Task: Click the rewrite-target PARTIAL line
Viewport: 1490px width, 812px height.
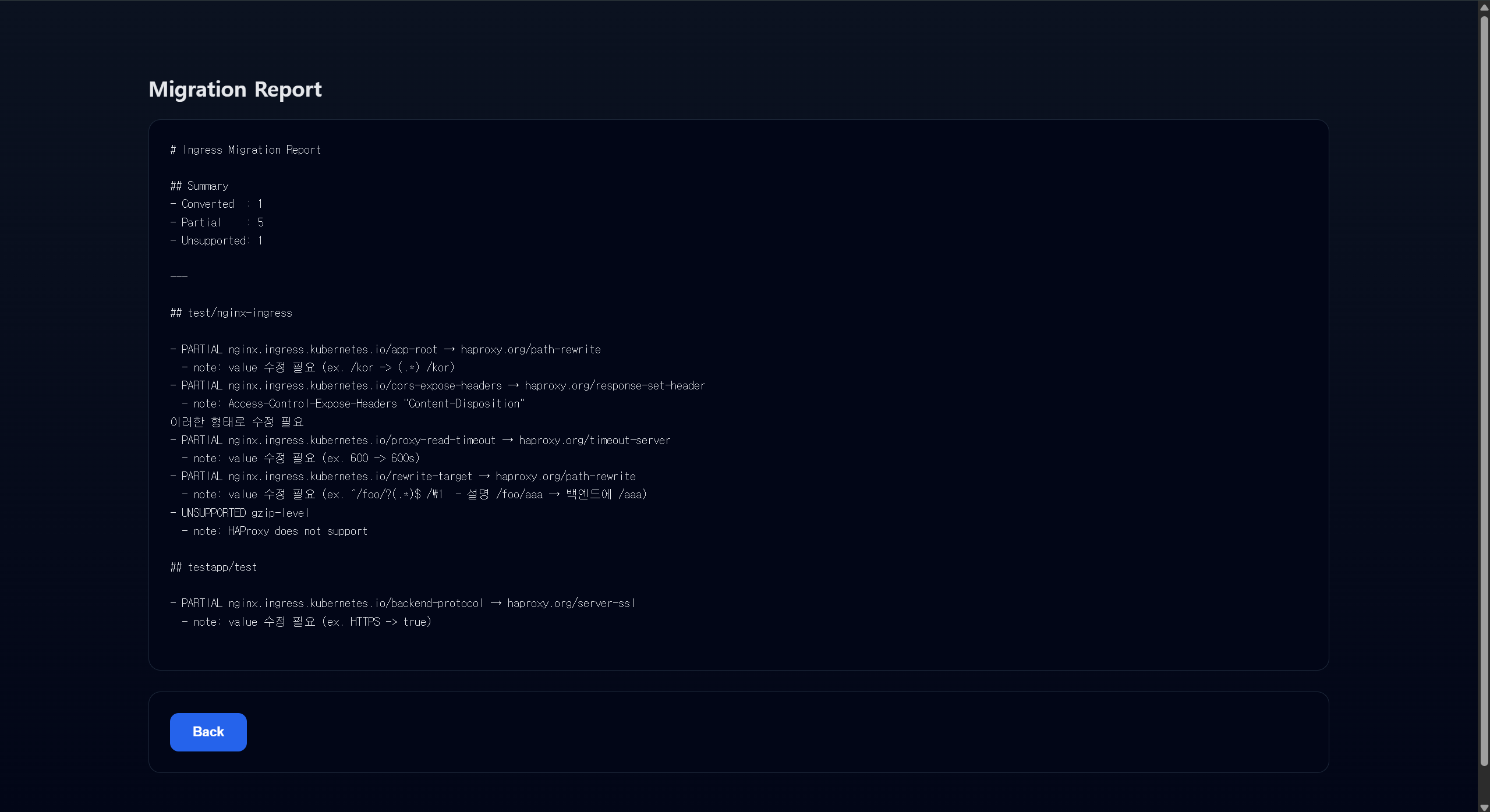Action: click(402, 476)
